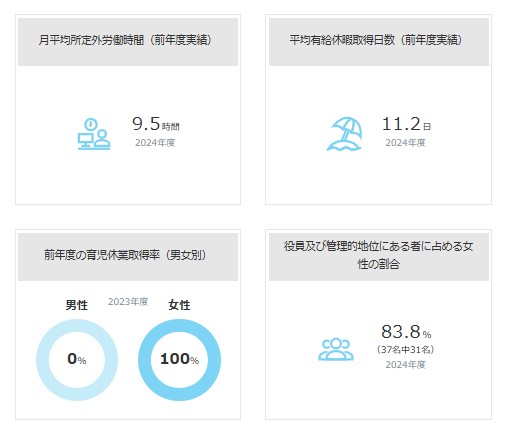This screenshot has height=427, width=513.
Task: Click the header 月平均所定外労働時間（前年度実績）
Action: 128,42
